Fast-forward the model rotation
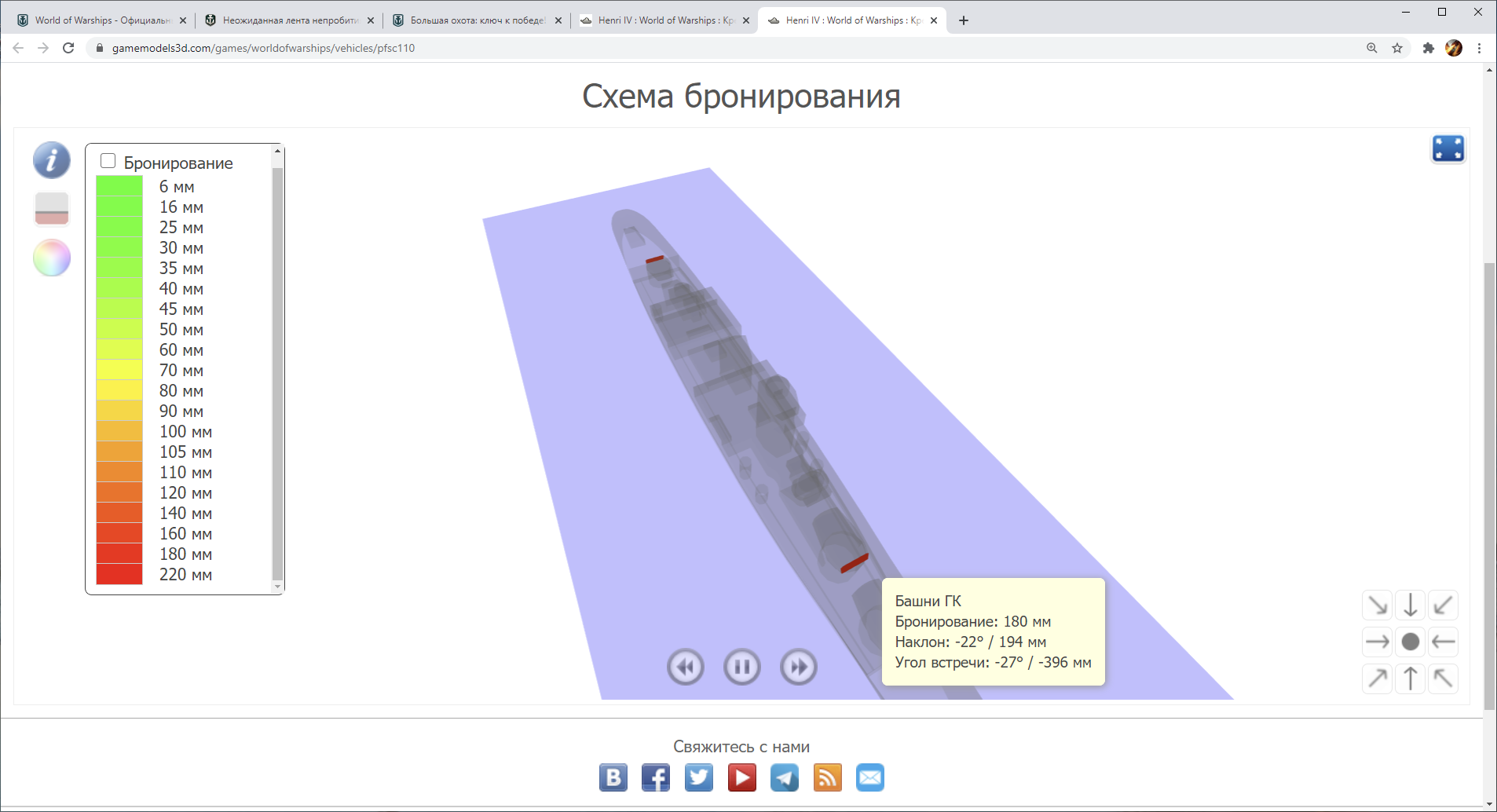The height and width of the screenshot is (812, 1497). tap(799, 668)
